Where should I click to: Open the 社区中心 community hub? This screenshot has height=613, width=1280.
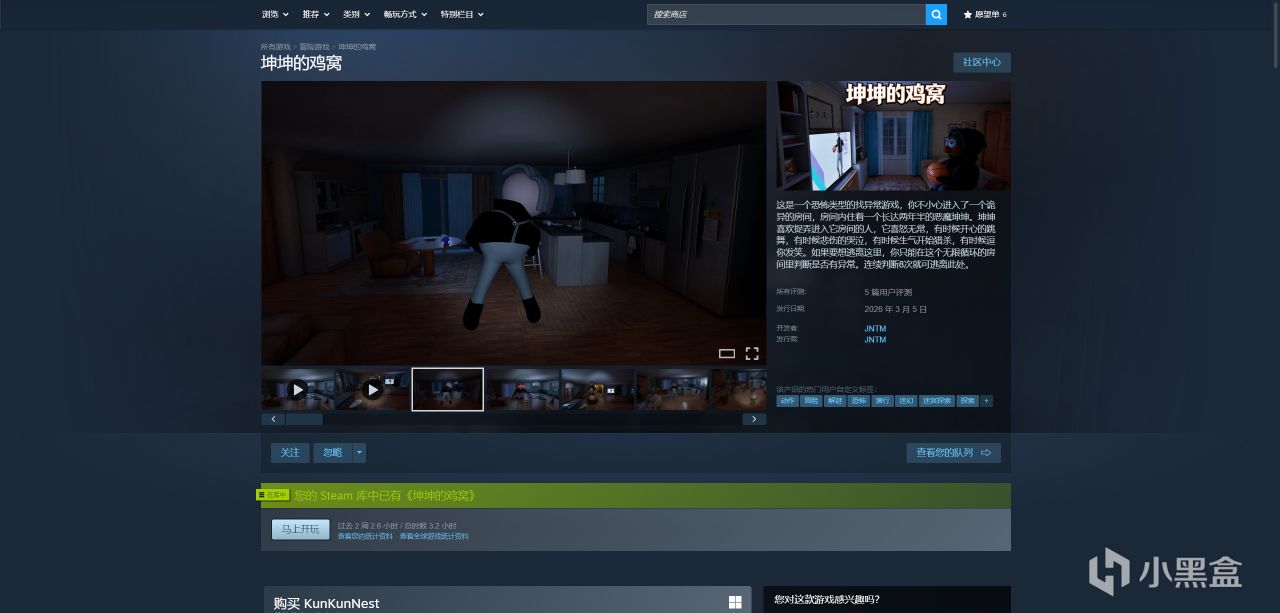point(982,62)
